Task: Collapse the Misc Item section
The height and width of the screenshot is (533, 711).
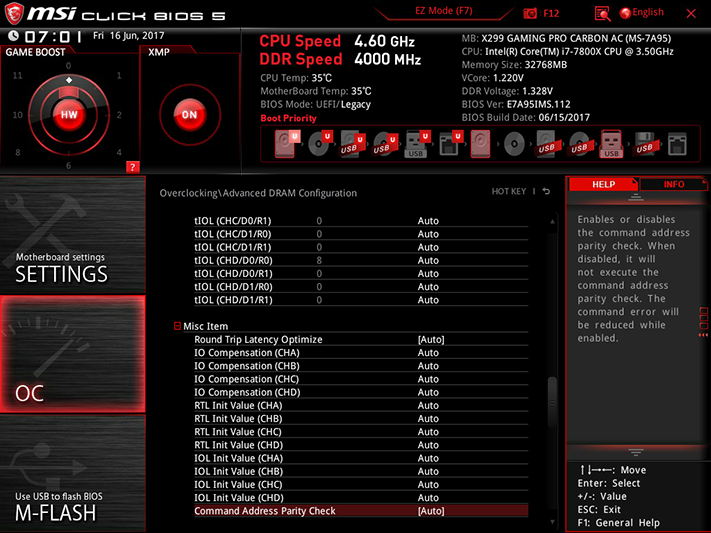Action: click(177, 326)
